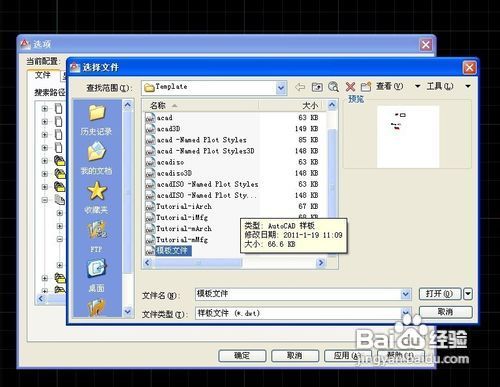Click 确定 in the Options dialog

tap(242, 356)
